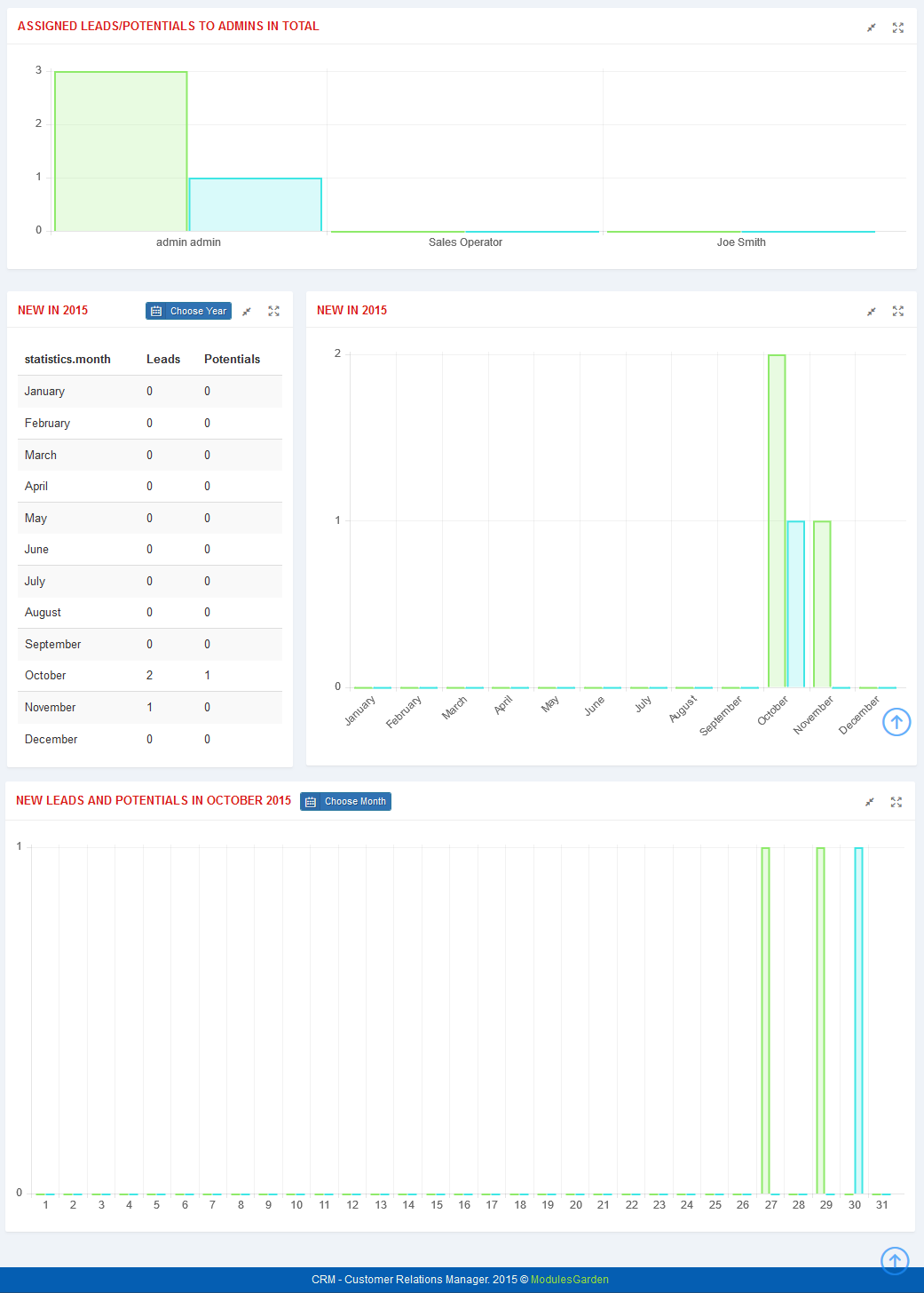Select the November row label in table
The height and width of the screenshot is (1293, 924).
50,708
